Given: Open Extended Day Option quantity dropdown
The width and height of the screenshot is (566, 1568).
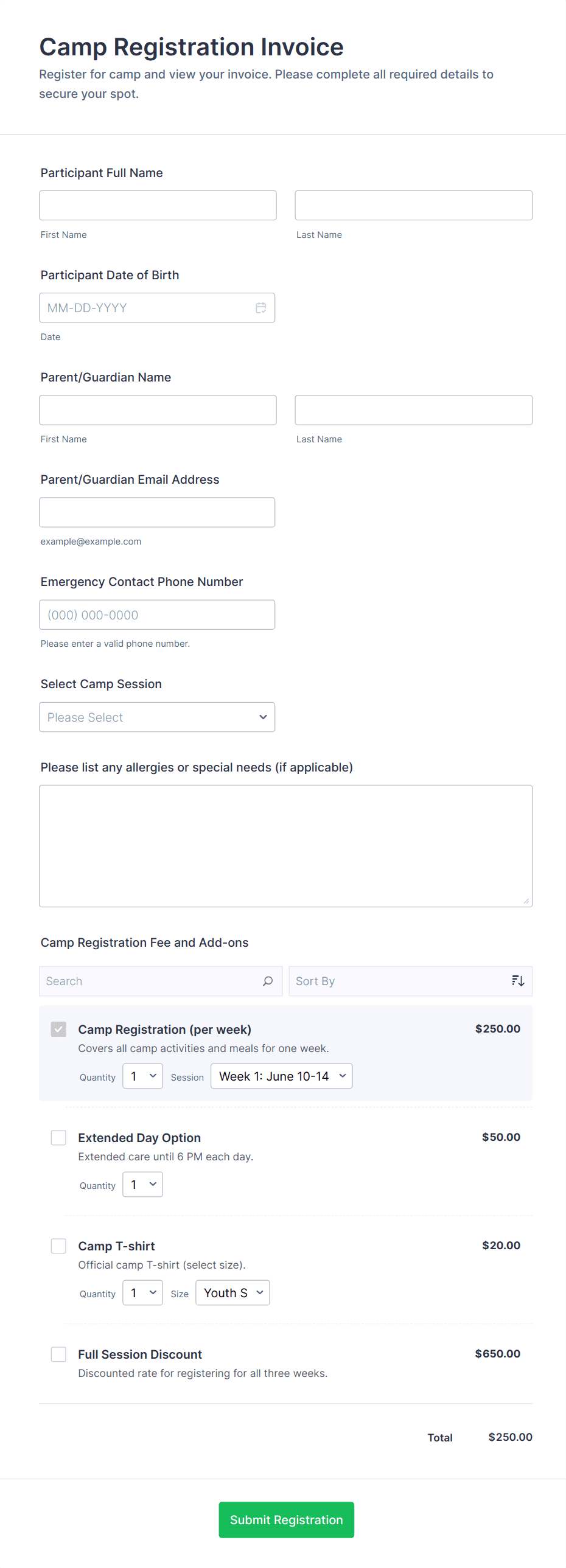Looking at the screenshot, I should tap(142, 1184).
